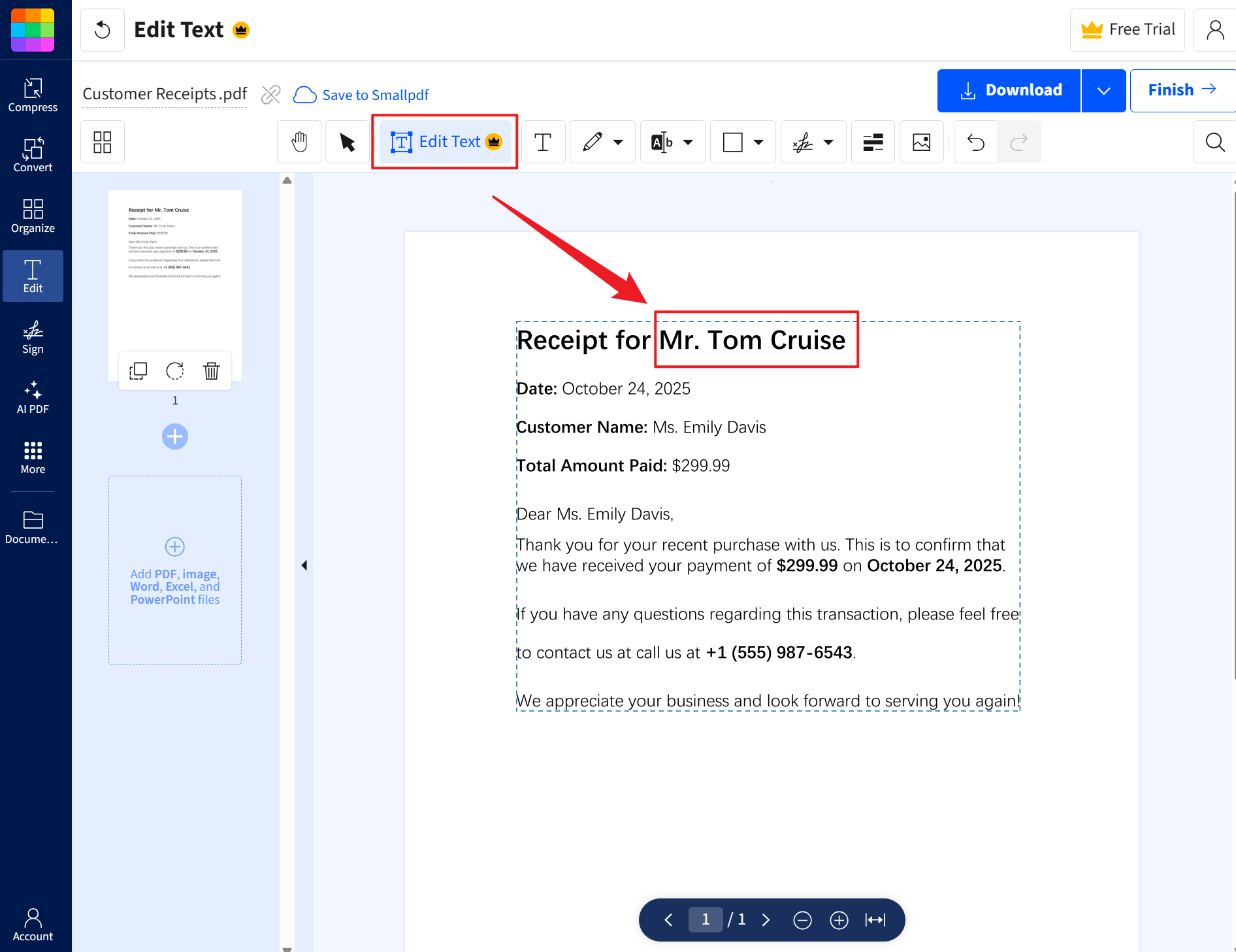1236x952 pixels.
Task: Select the arrow pointer tool
Action: (347, 142)
